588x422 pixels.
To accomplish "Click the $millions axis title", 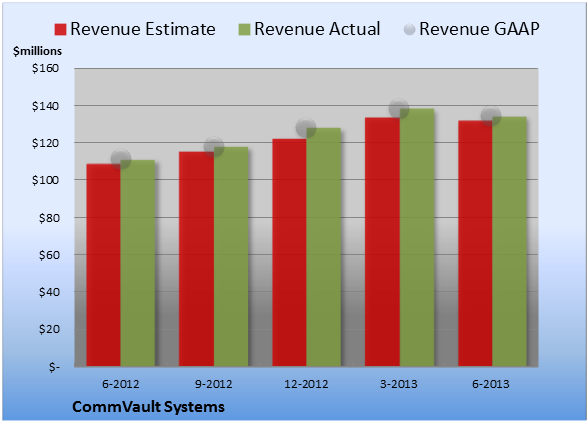I will point(38,51).
